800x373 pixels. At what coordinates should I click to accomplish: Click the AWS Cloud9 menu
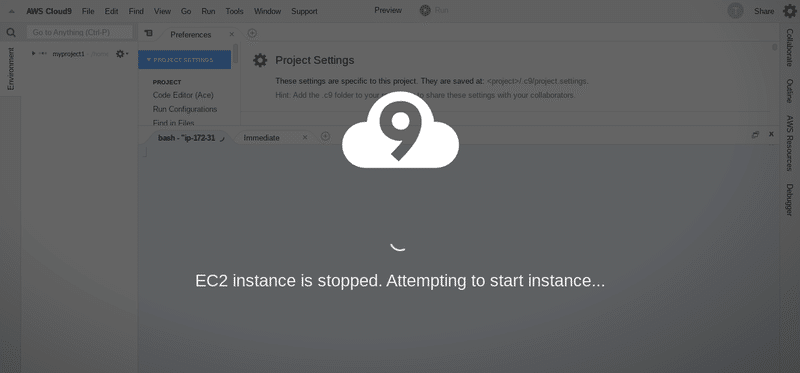tap(49, 11)
